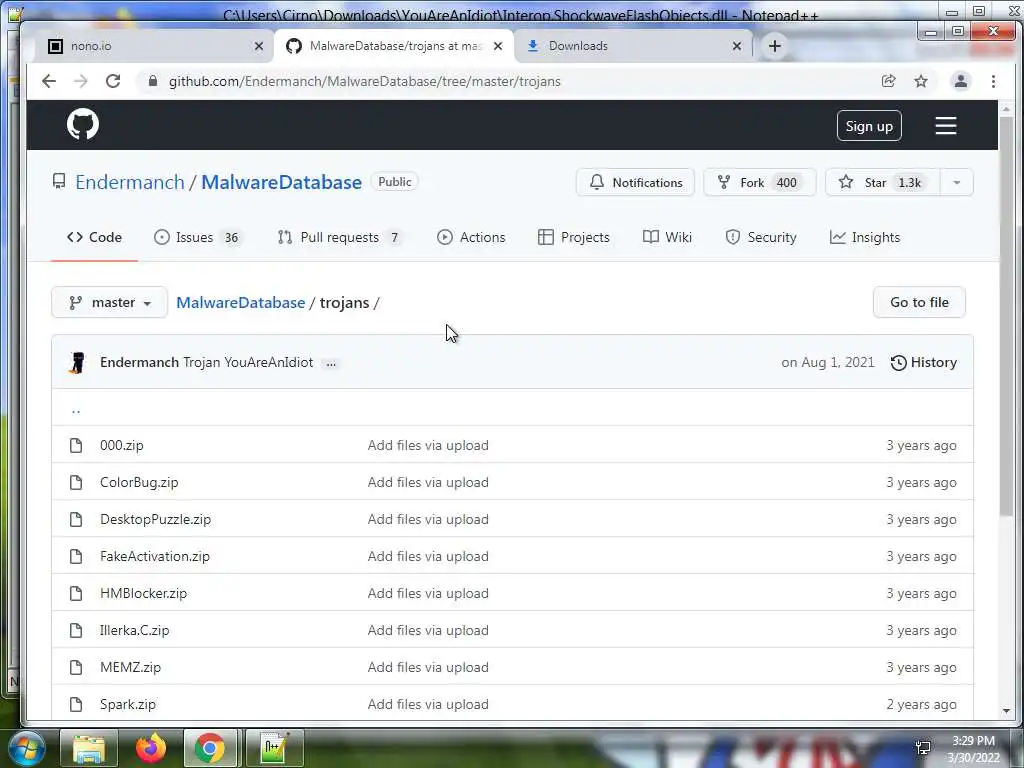1024x768 pixels.
Task: Open the Code tab
Action: 95,237
